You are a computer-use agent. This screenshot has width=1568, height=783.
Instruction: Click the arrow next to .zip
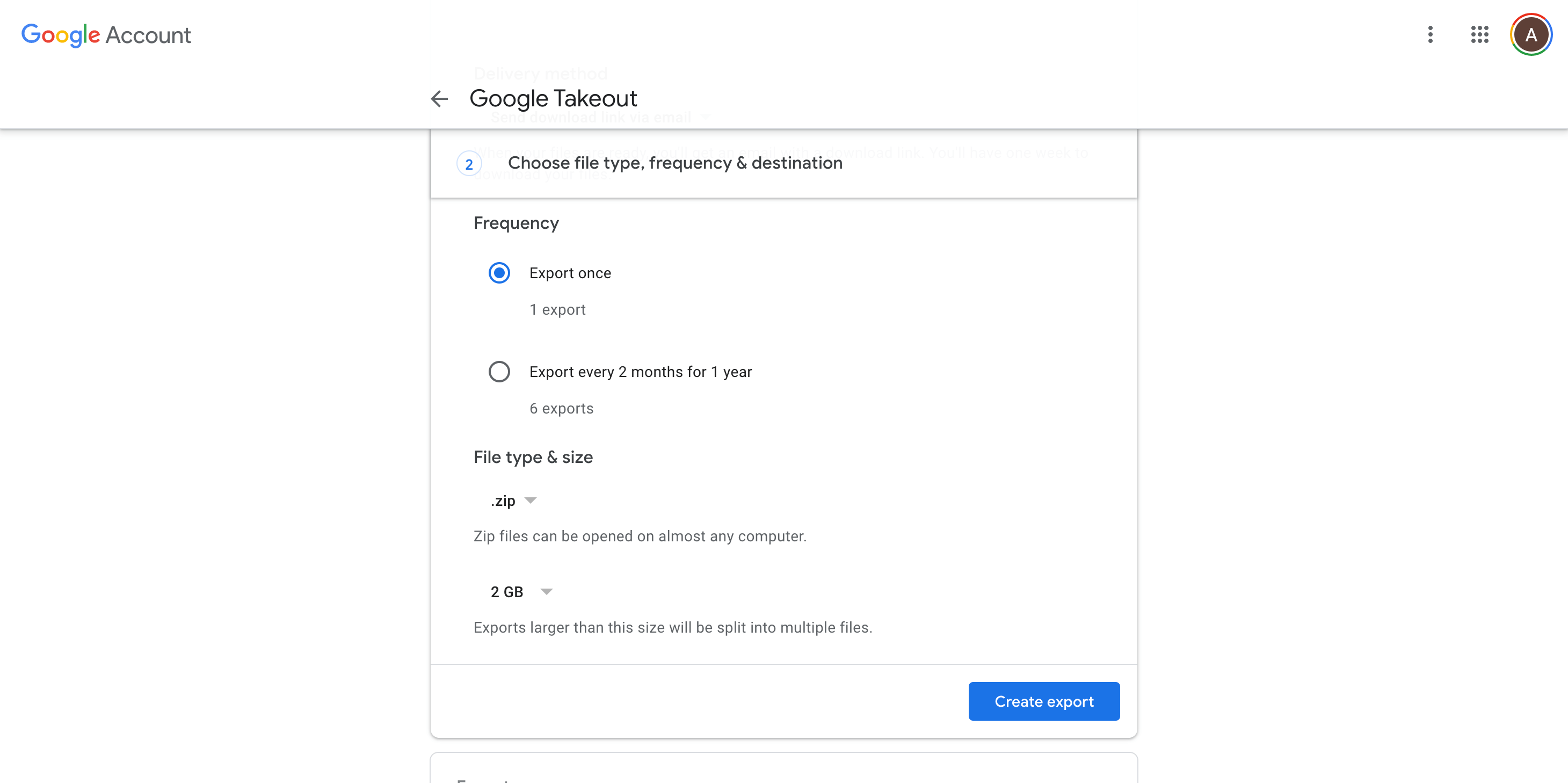531,501
